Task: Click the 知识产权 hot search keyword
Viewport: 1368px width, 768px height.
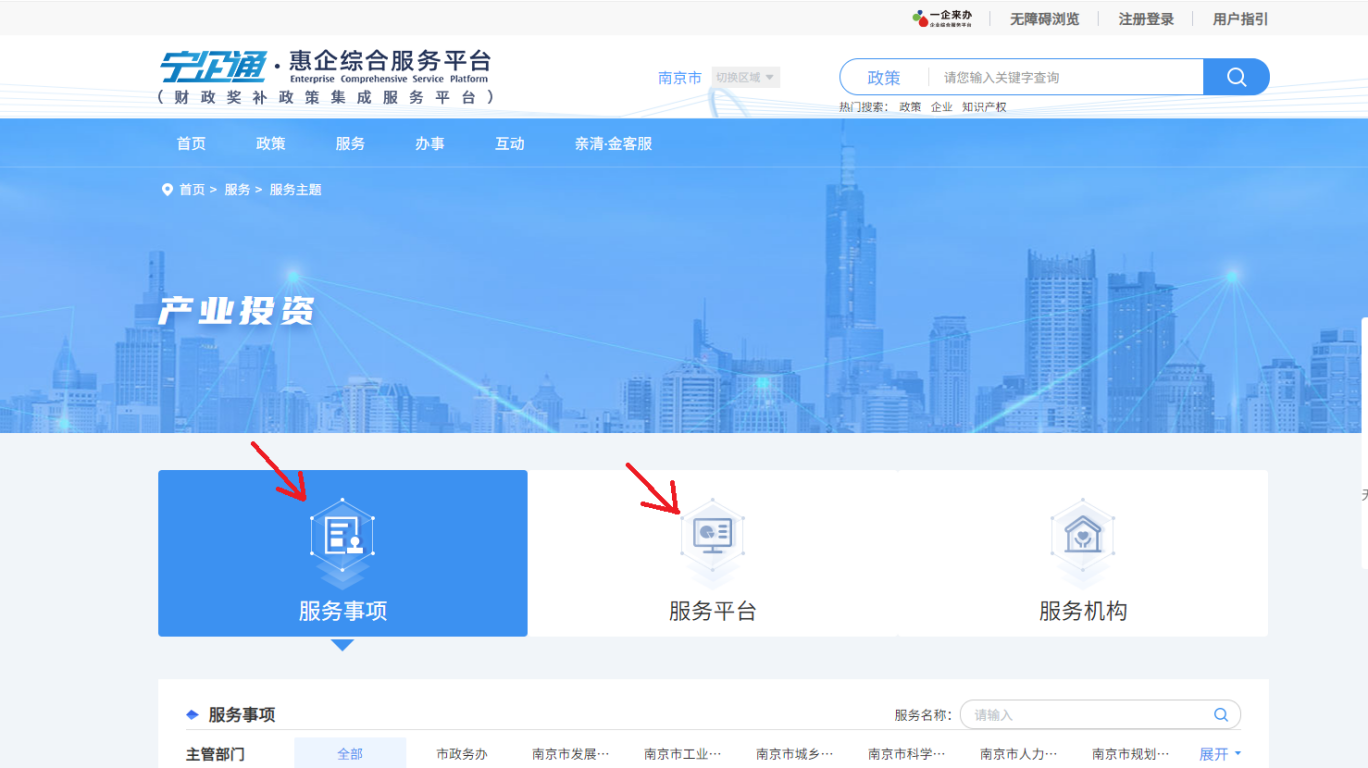Action: tap(984, 107)
